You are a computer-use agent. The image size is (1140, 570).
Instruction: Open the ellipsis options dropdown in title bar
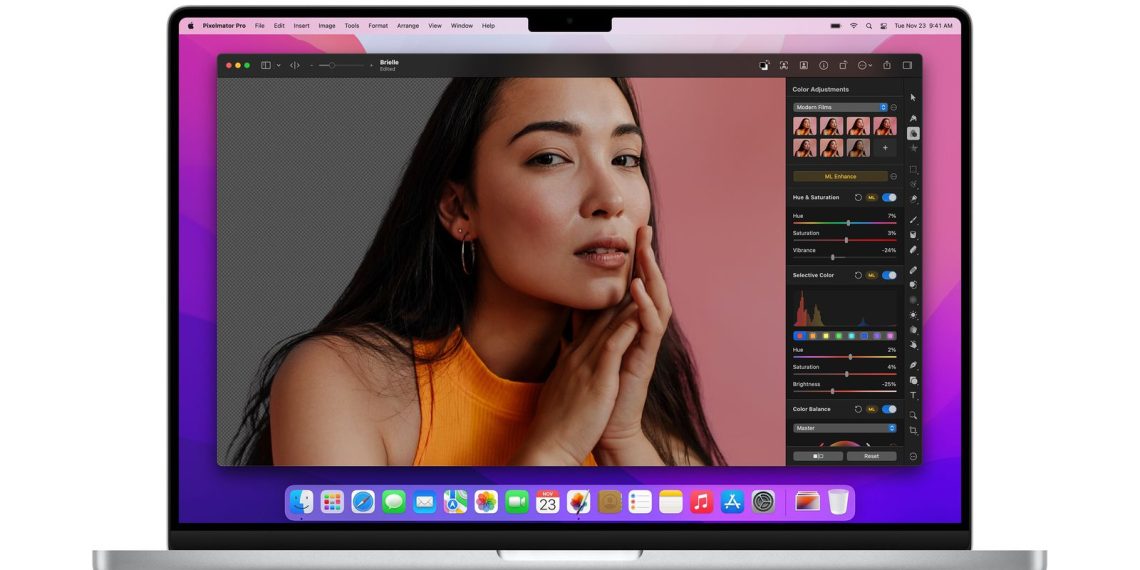coord(864,65)
